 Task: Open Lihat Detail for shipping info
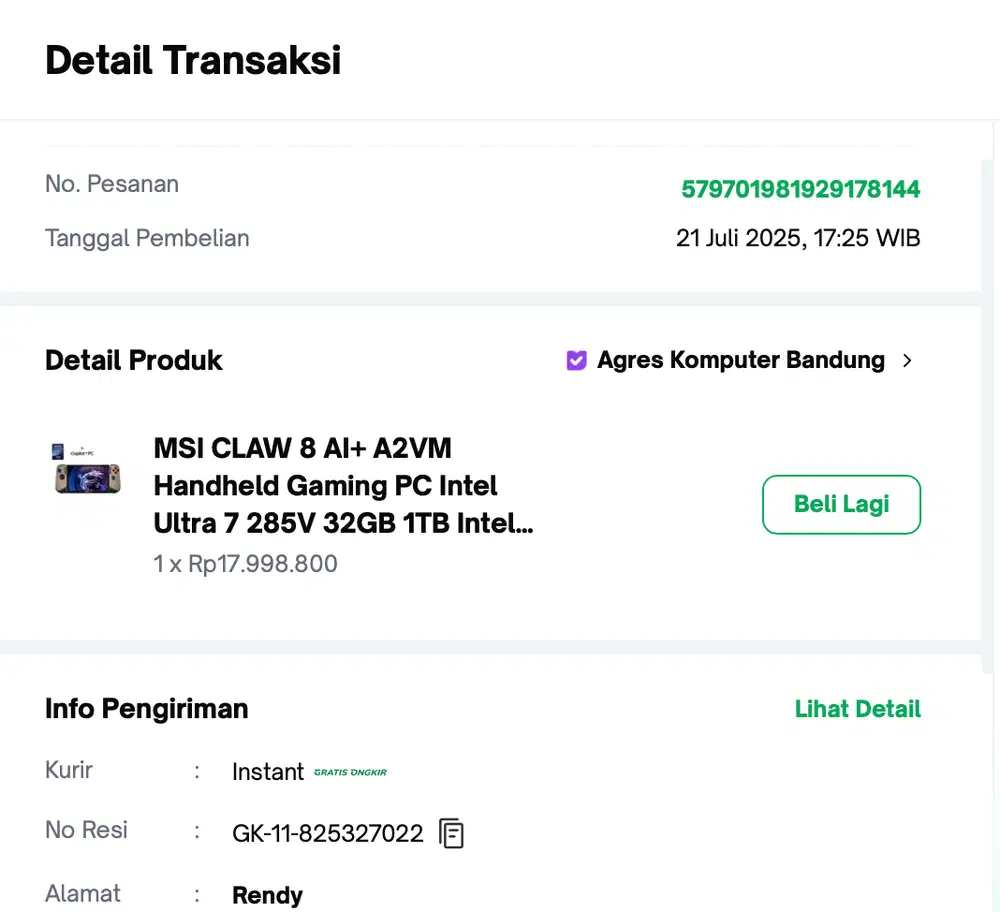pos(857,708)
